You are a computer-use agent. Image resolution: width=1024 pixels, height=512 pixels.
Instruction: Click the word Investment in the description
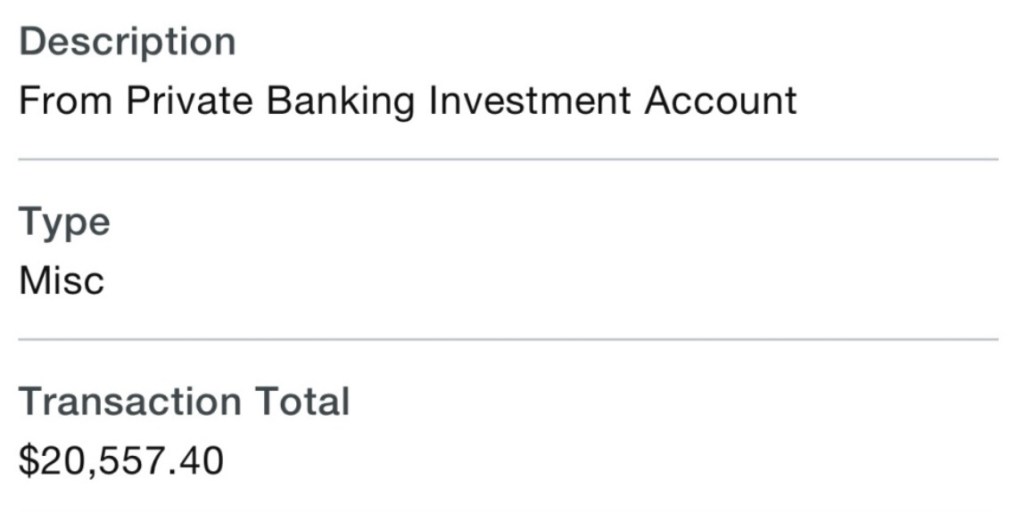pos(531,101)
